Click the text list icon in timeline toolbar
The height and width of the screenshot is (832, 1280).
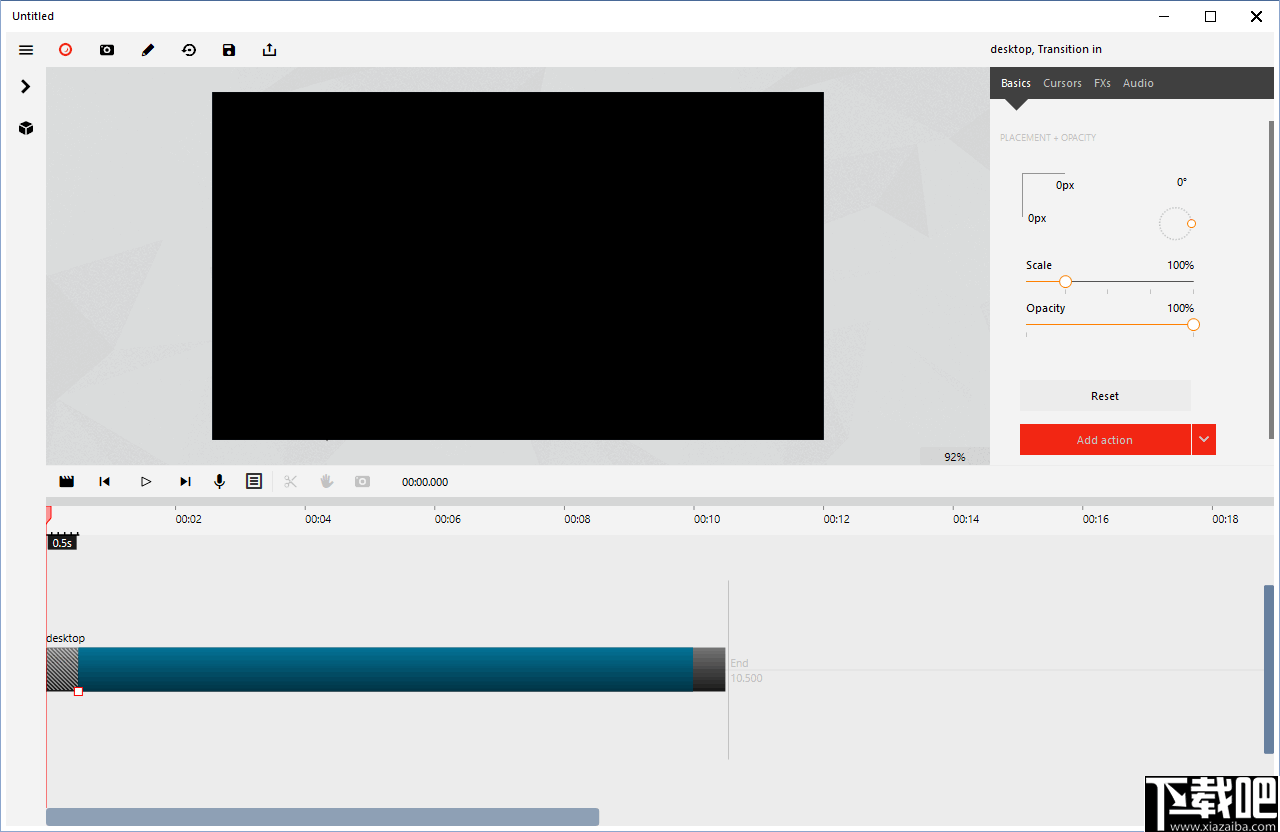click(x=254, y=481)
